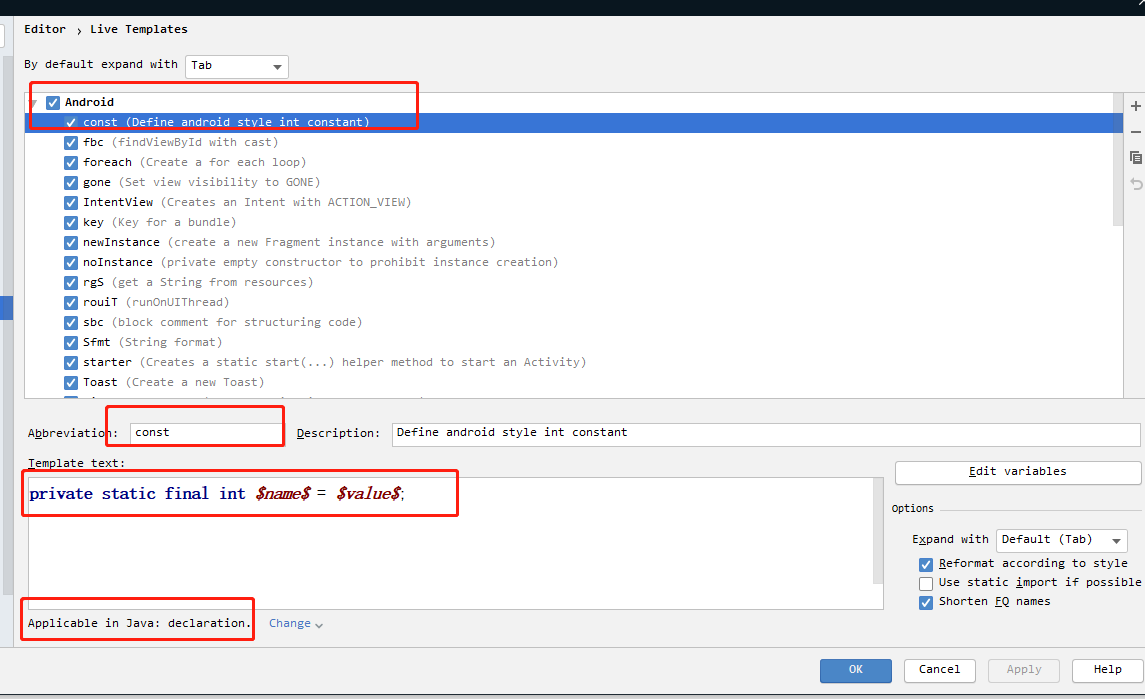The image size is (1145, 699).
Task: Open the Expand with Default (Tab) dropdown
Action: point(1062,540)
